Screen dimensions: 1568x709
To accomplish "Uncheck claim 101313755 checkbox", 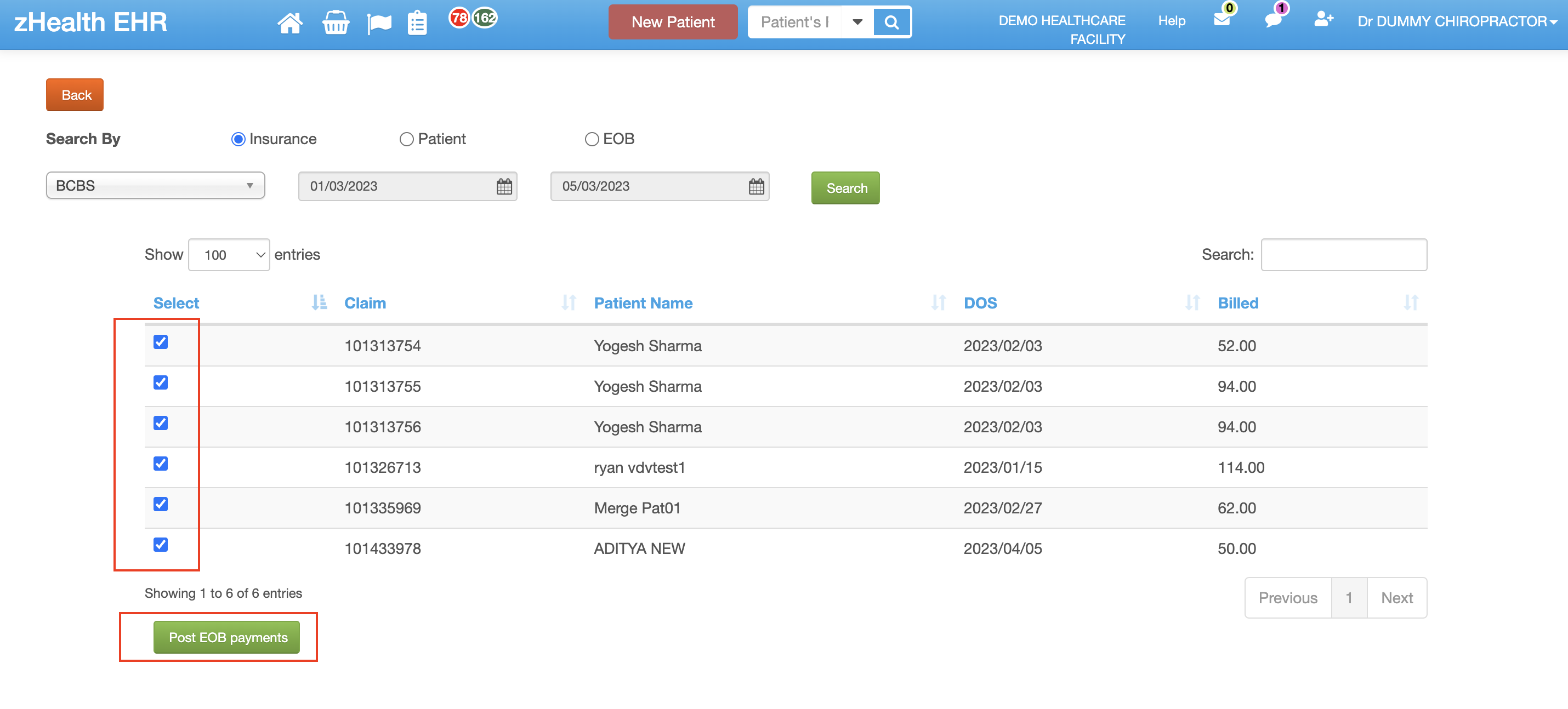I will [x=161, y=382].
